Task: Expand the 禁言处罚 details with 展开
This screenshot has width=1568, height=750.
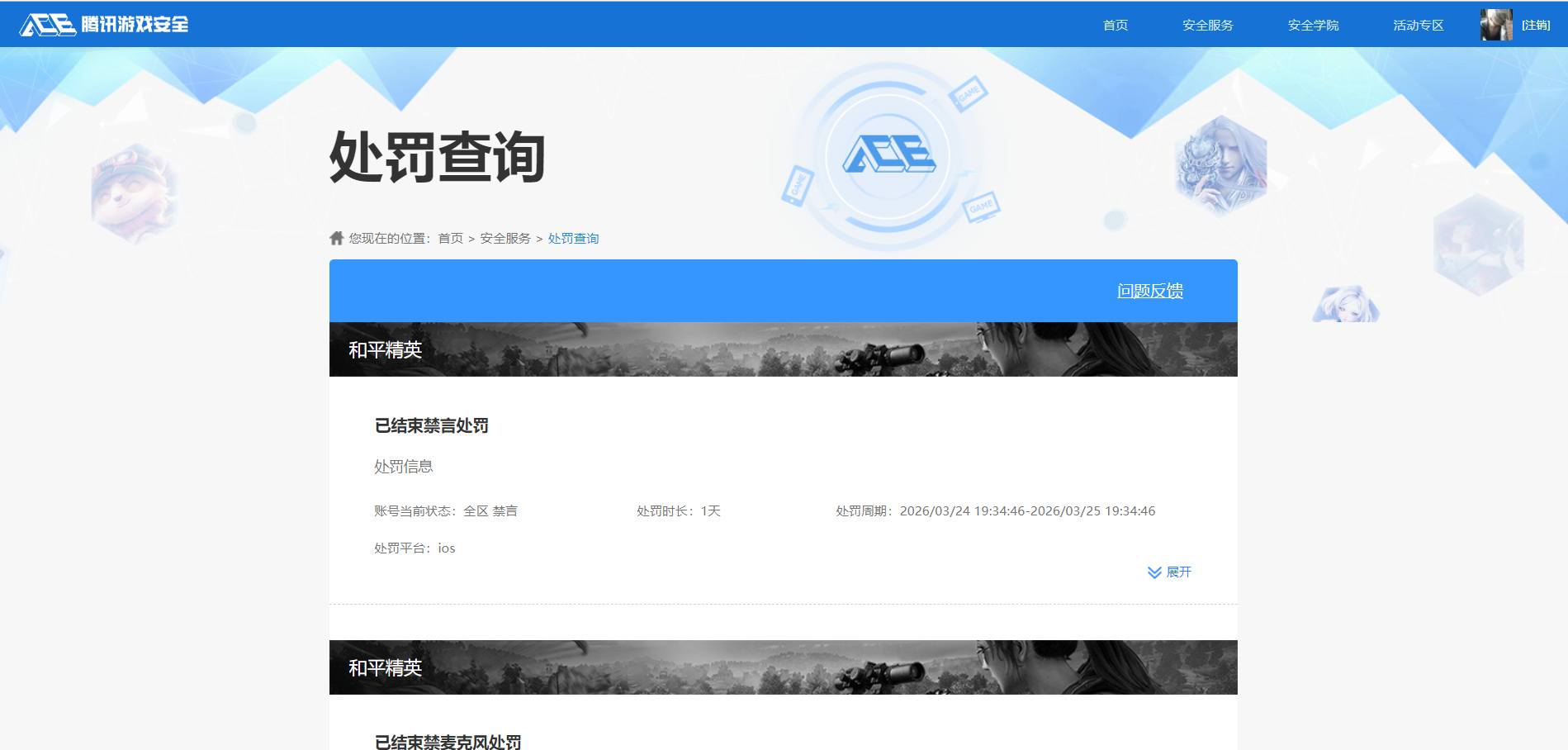Action: 1169,572
